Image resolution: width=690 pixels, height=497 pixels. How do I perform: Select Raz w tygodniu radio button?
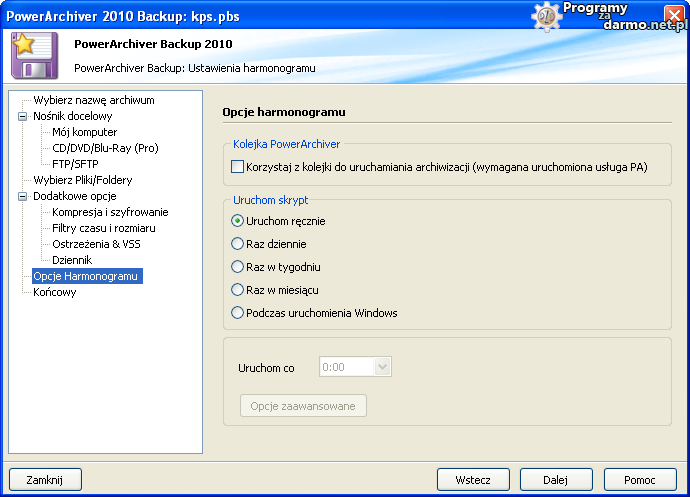coord(238,267)
